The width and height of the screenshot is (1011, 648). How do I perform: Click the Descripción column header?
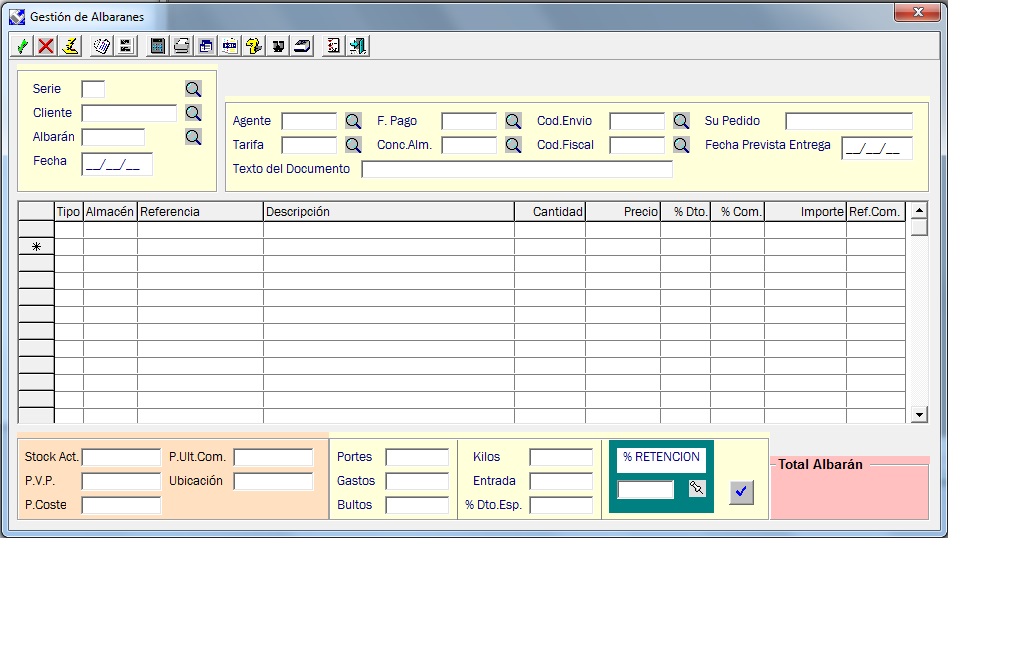(389, 211)
